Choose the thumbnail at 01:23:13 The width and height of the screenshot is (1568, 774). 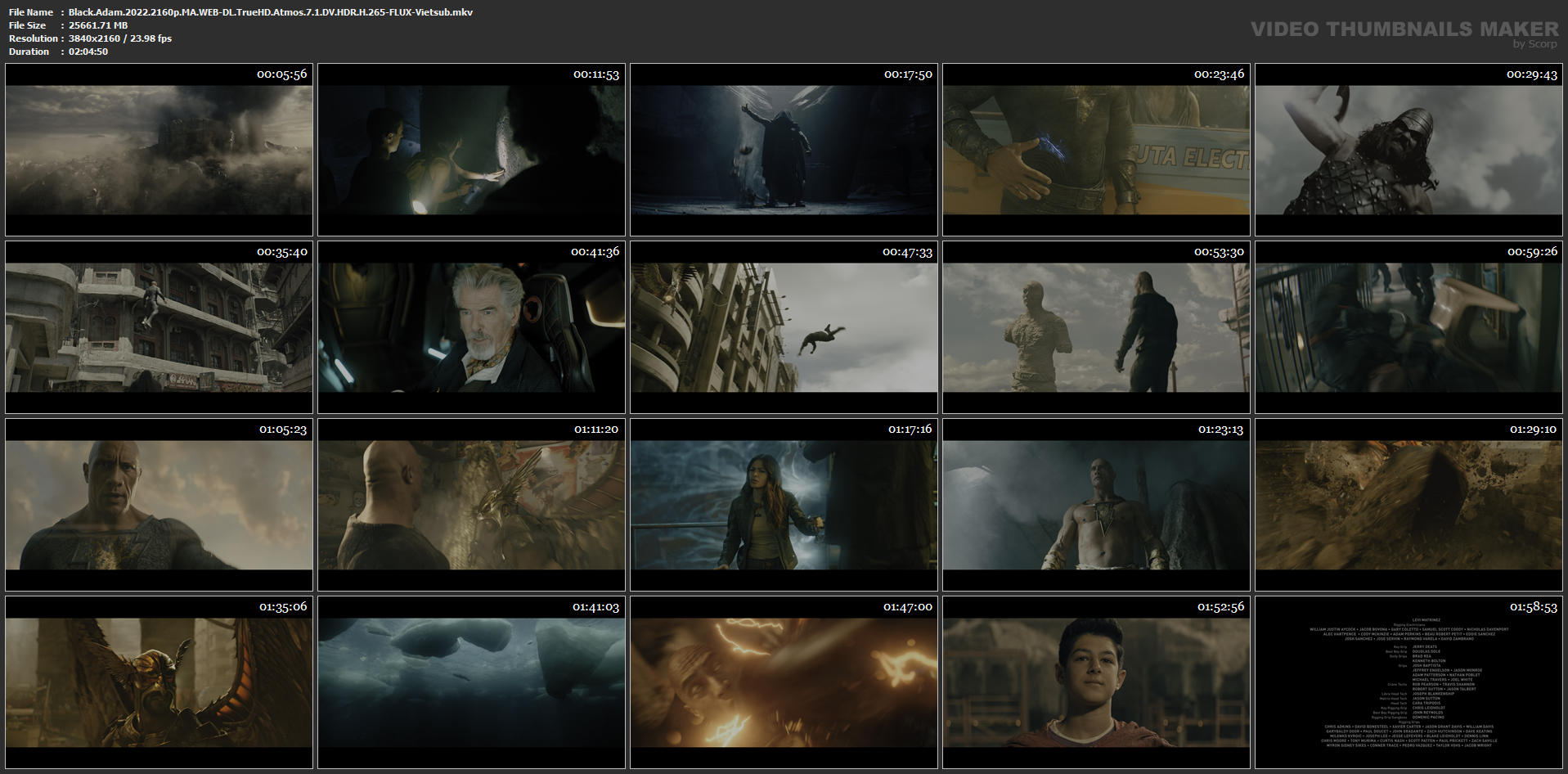click(x=1096, y=505)
